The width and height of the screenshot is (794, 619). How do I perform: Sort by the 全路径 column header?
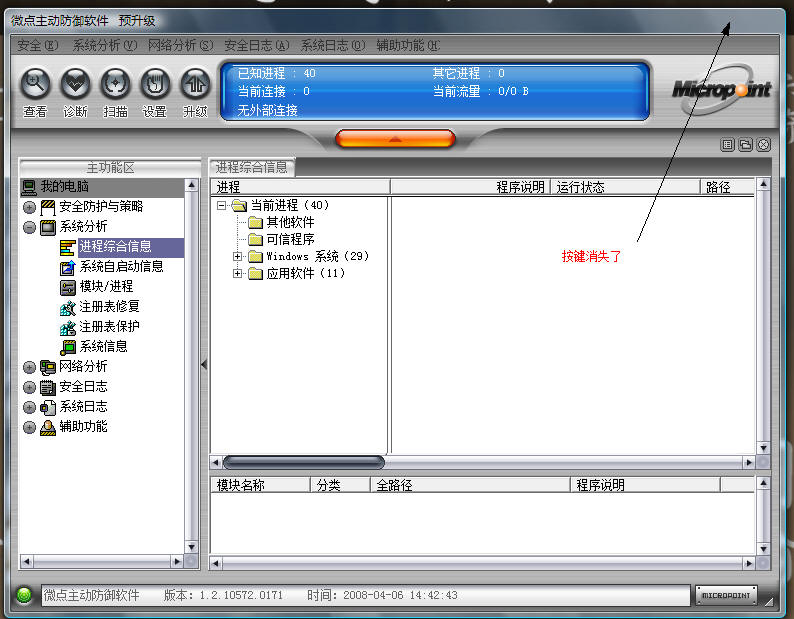click(x=470, y=485)
